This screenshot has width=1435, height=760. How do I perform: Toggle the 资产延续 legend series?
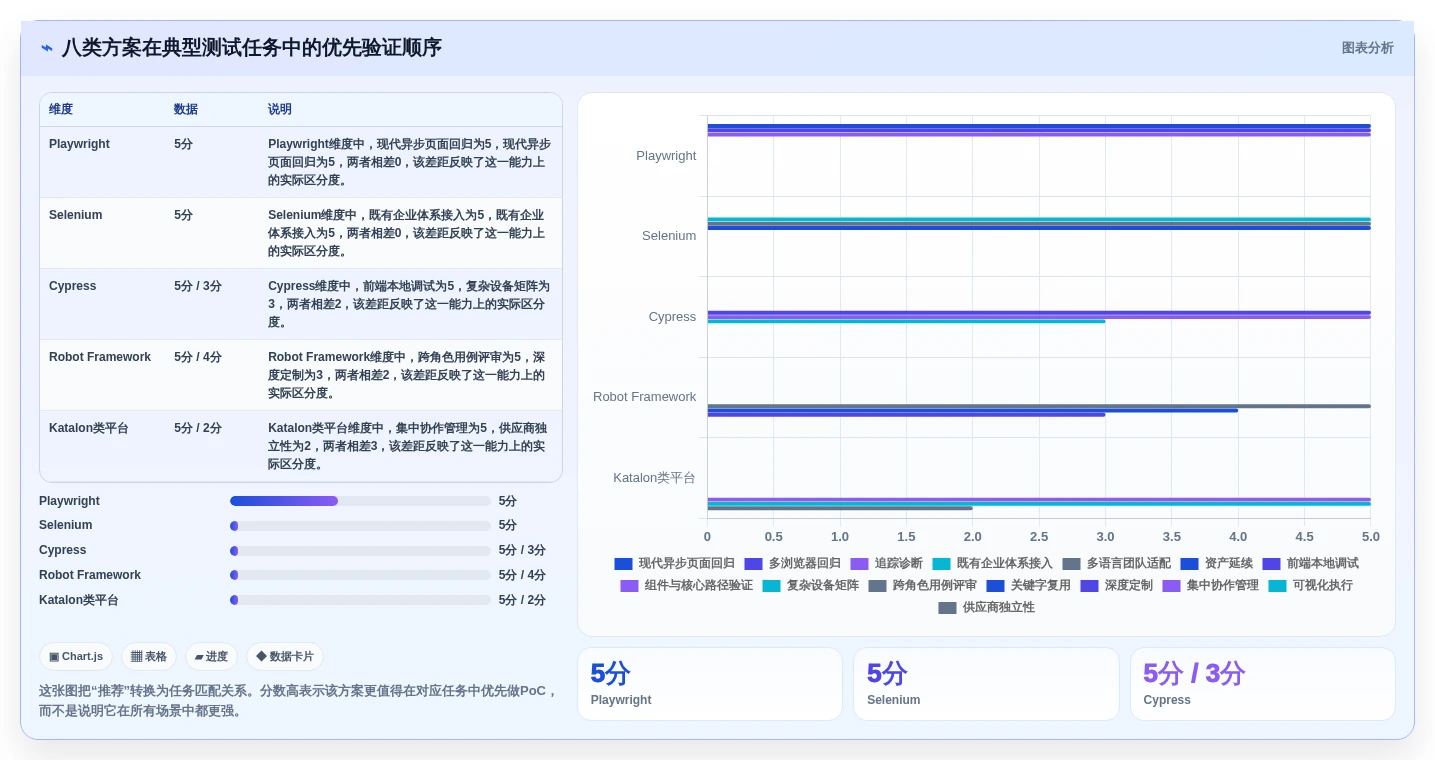(x=1216, y=564)
